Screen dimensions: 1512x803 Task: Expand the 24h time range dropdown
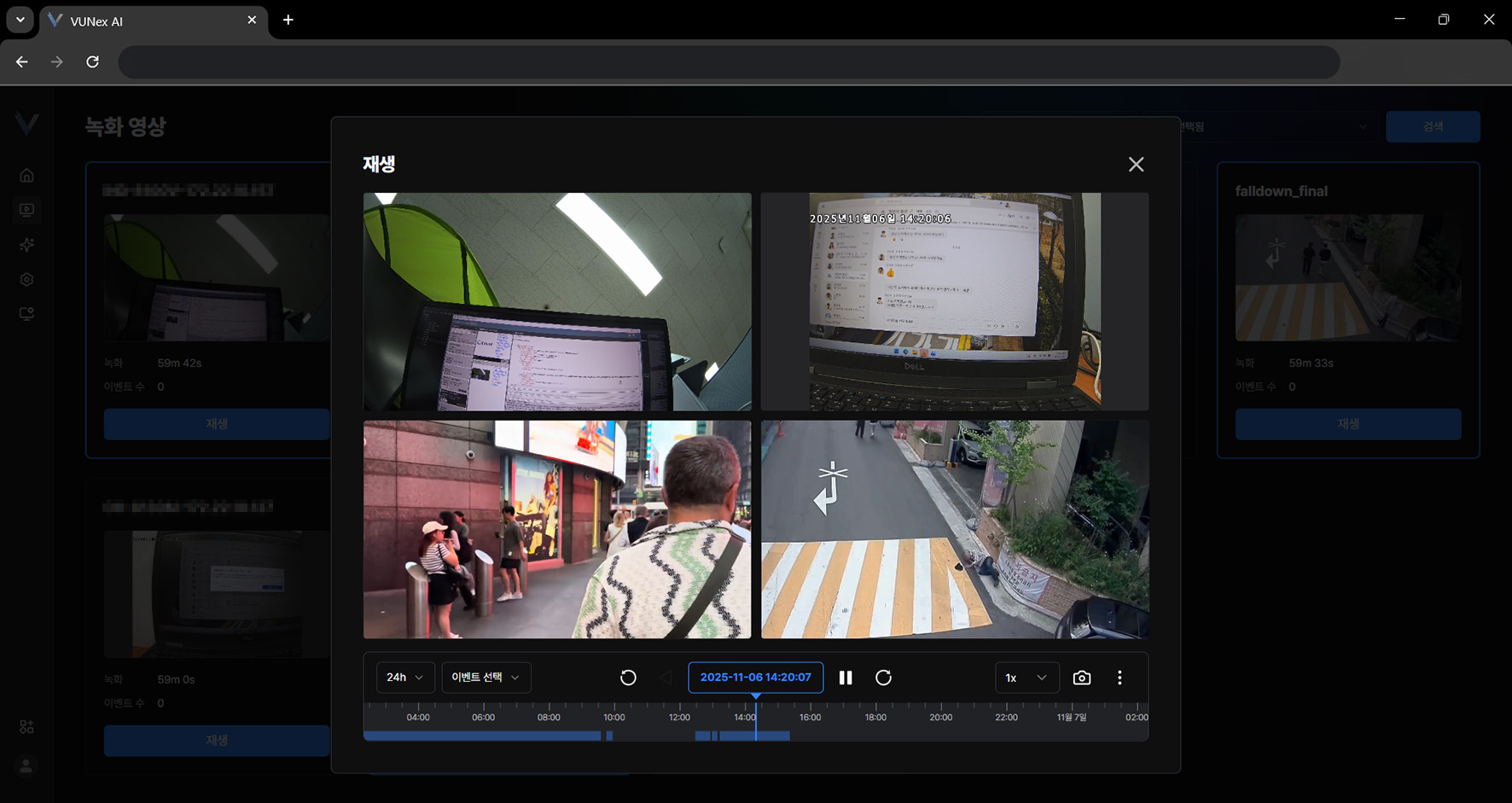(x=405, y=678)
